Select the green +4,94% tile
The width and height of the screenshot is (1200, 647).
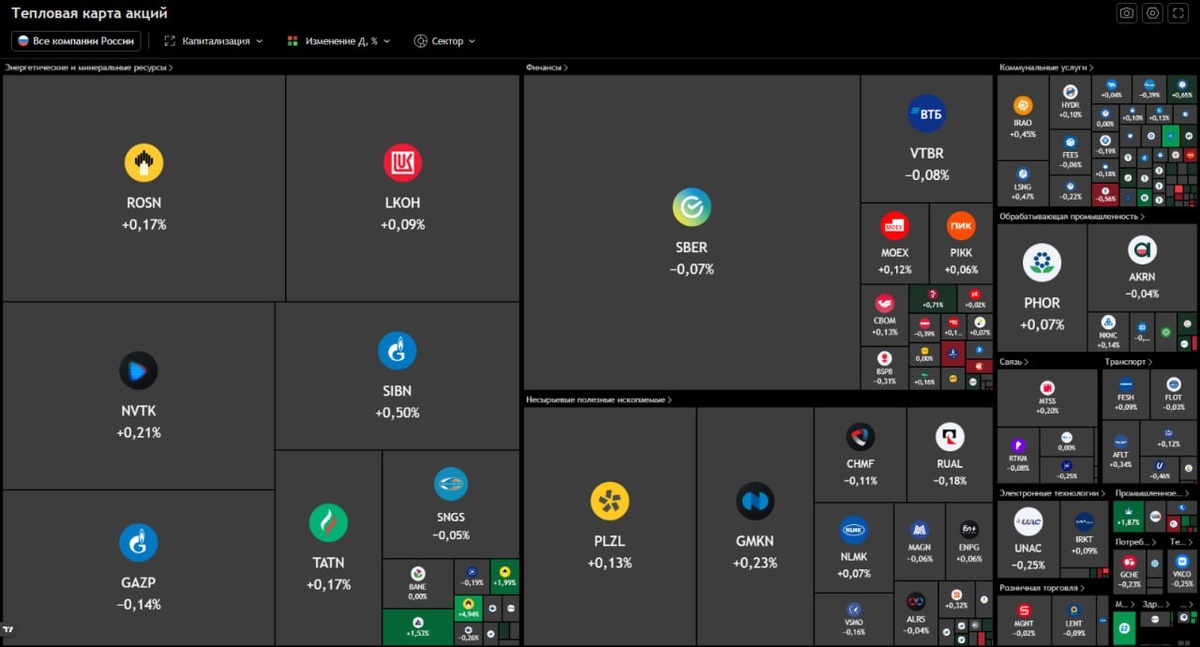point(468,608)
